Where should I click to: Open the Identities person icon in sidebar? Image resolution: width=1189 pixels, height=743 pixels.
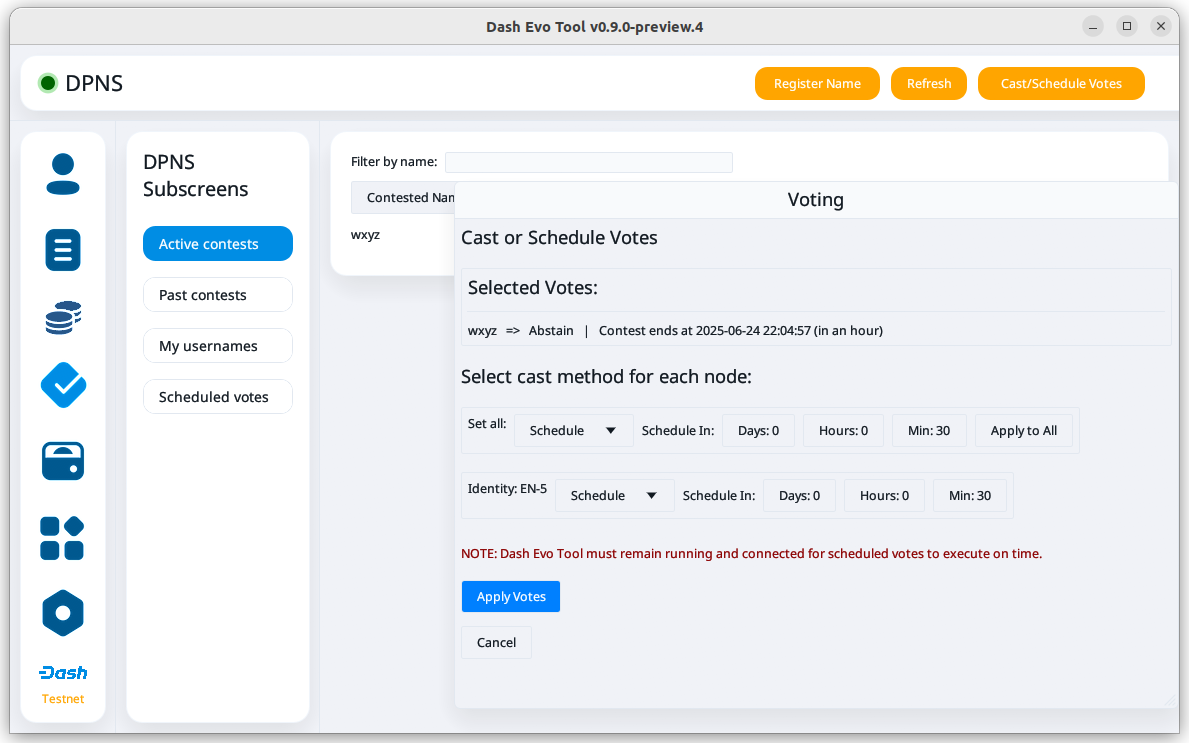point(63,174)
